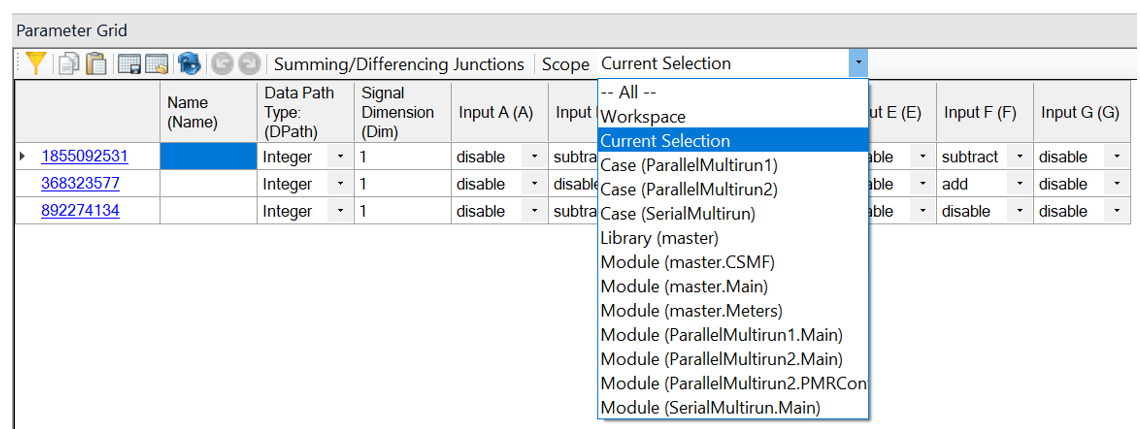Viewport: 1140px width, 429px height.
Task: Click the save grid layout icon
Action: click(x=129, y=64)
